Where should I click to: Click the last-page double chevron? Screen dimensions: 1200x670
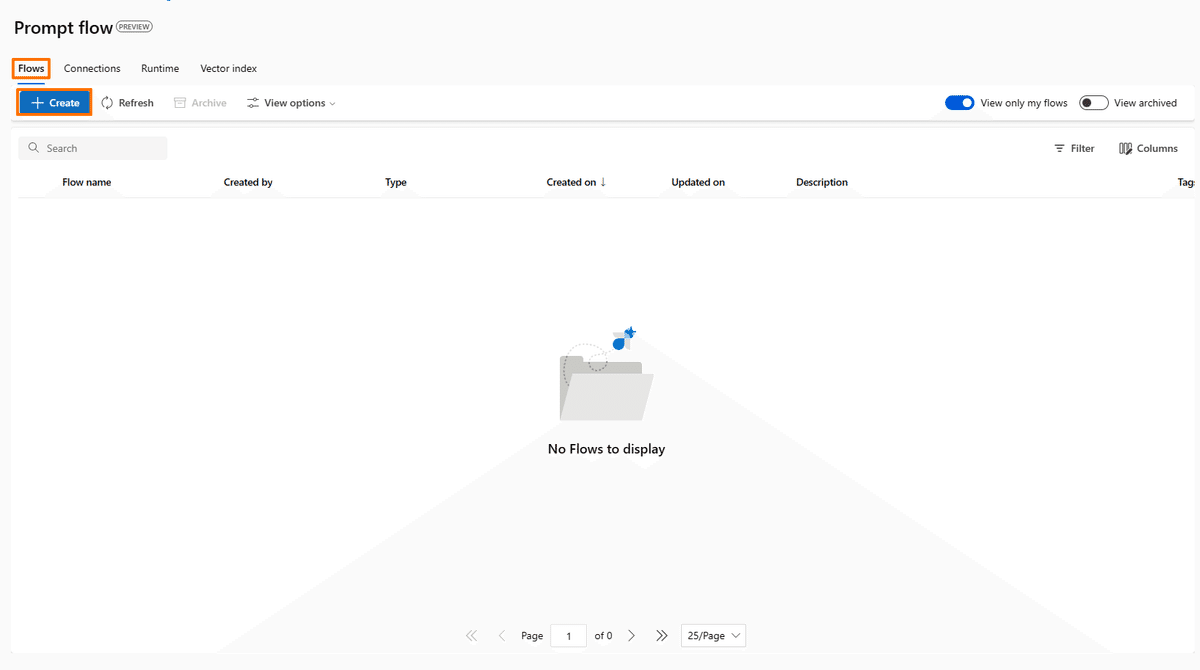(x=662, y=635)
